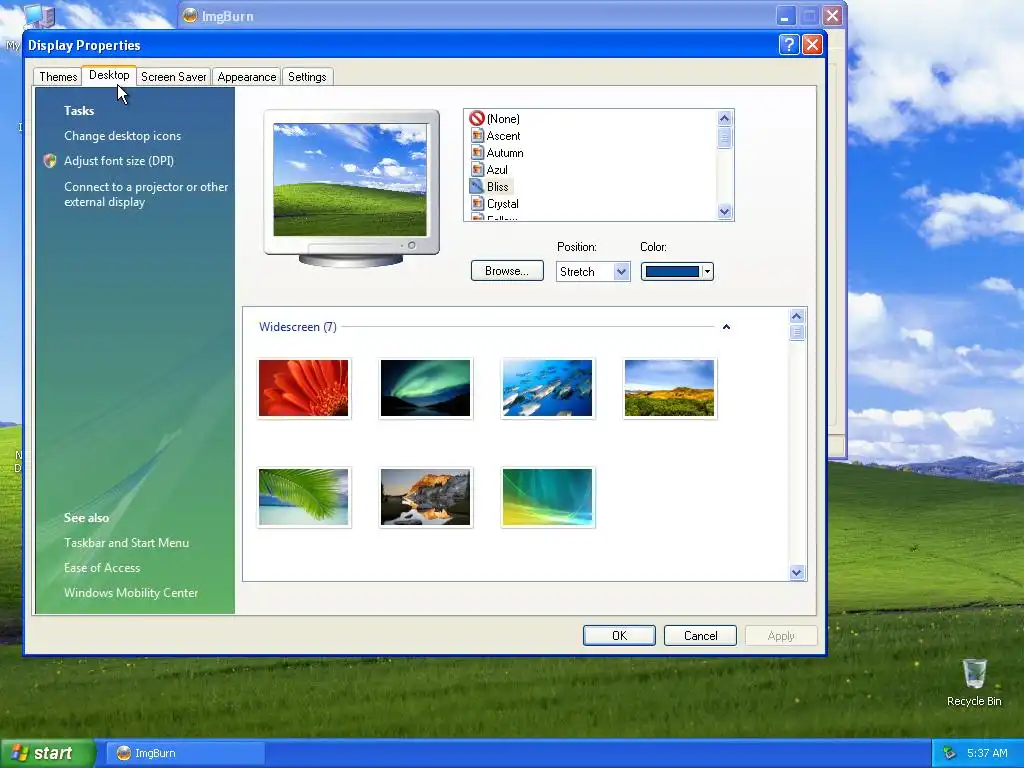Switch to the Desktop tab
1024x768 pixels.
point(109,75)
